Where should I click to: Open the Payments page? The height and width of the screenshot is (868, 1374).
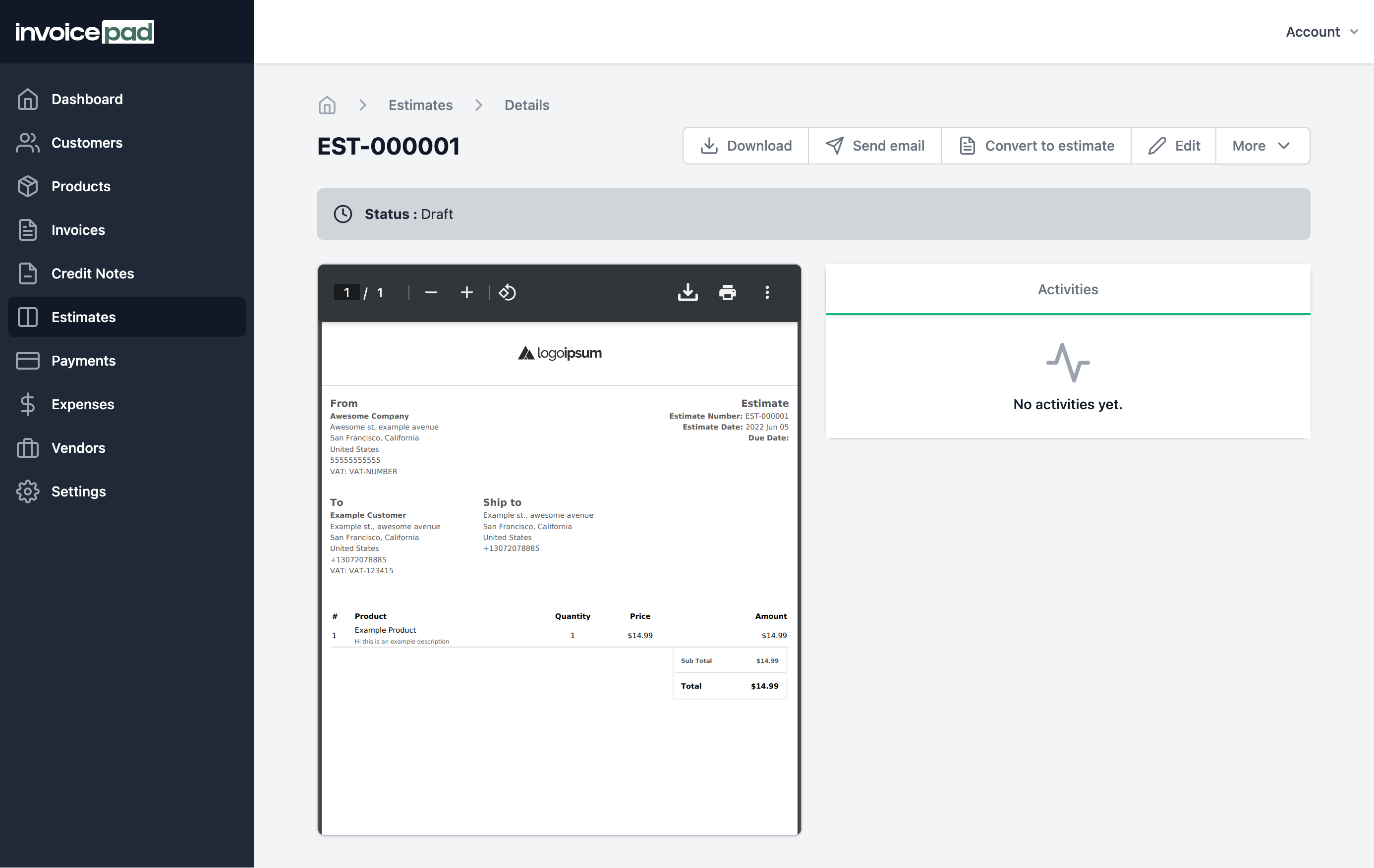click(x=127, y=361)
